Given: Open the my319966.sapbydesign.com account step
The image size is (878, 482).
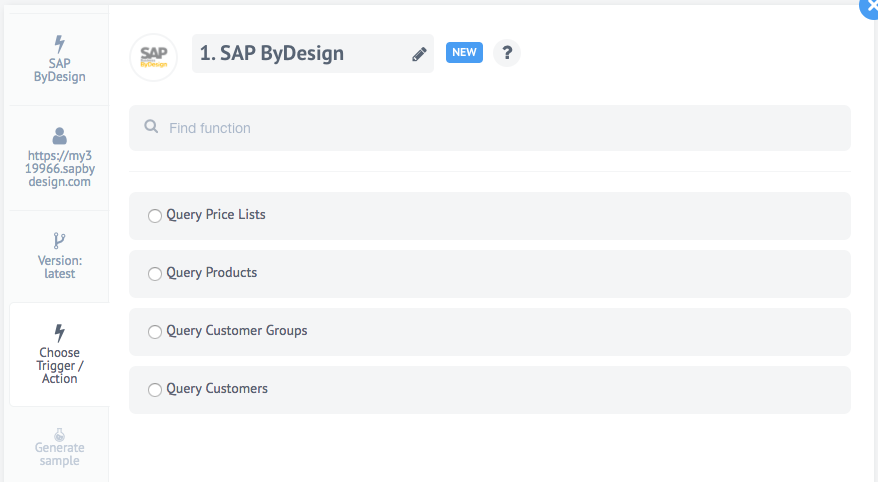Looking at the screenshot, I should 59,158.
